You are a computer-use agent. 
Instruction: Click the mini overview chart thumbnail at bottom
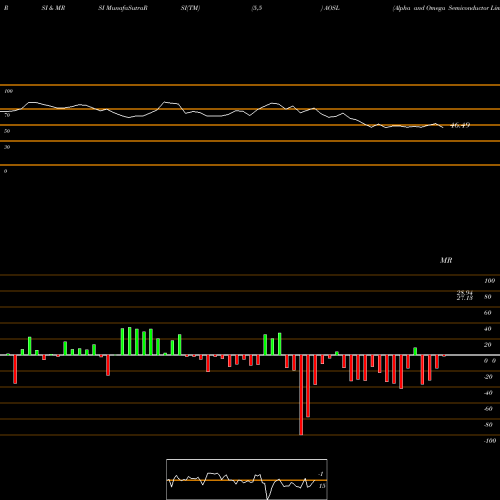(247, 479)
